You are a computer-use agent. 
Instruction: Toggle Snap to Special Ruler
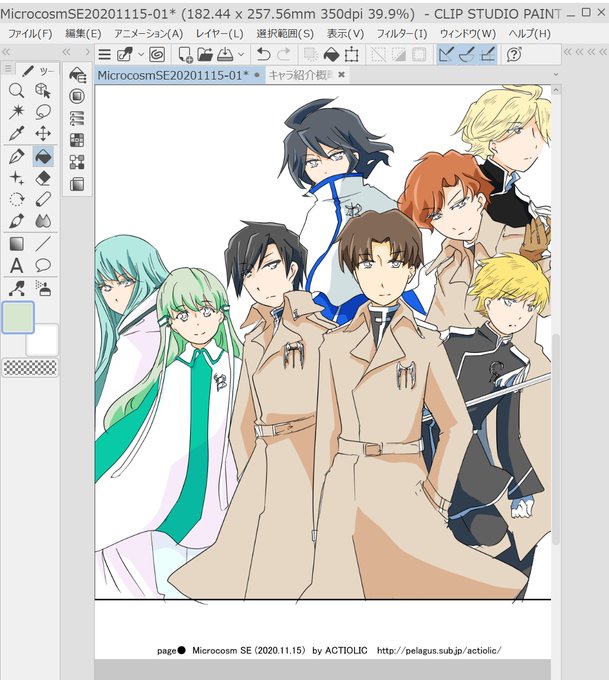click(467, 55)
